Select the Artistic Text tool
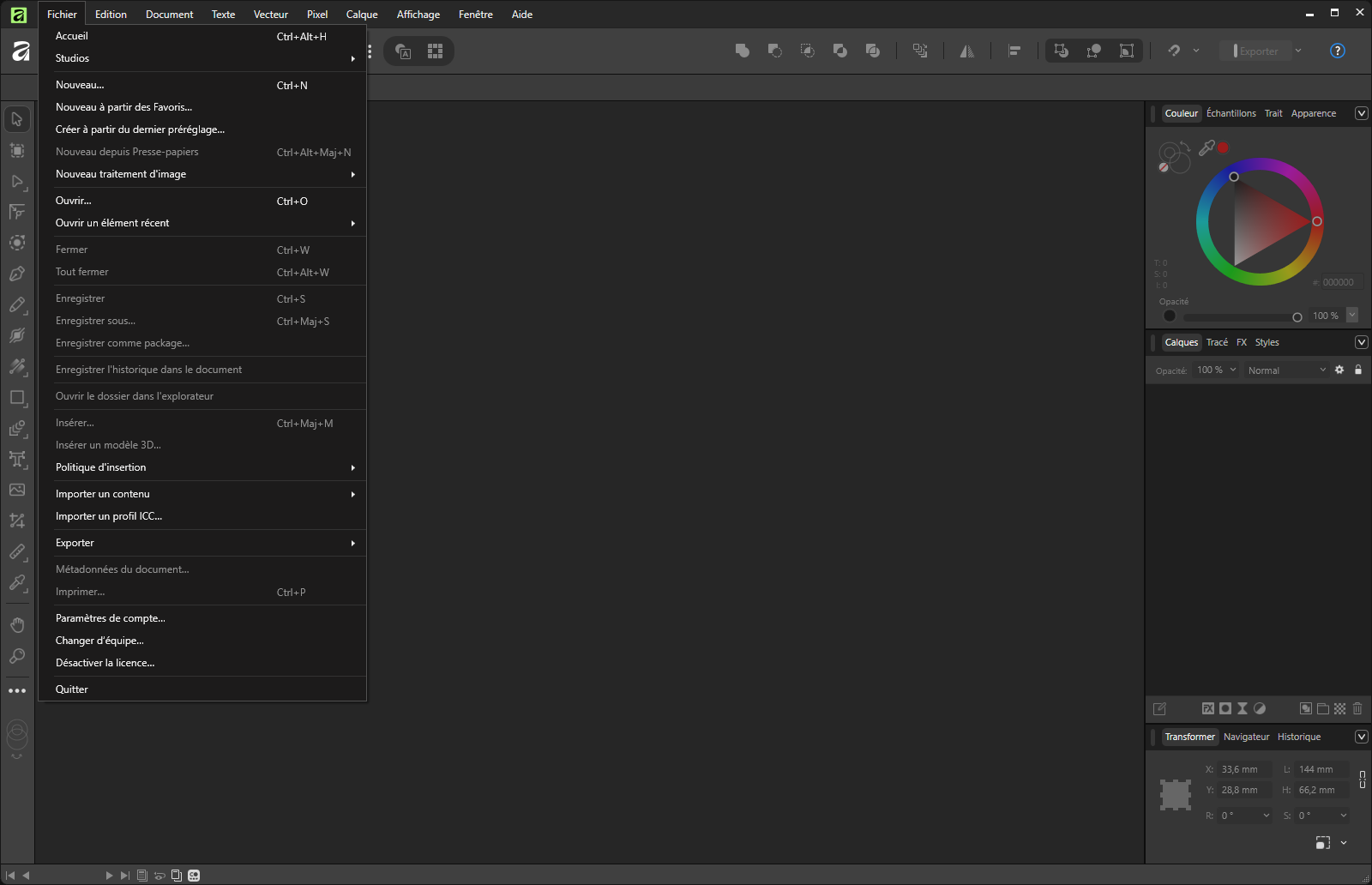The width and height of the screenshot is (1372, 885). pyautogui.click(x=17, y=459)
